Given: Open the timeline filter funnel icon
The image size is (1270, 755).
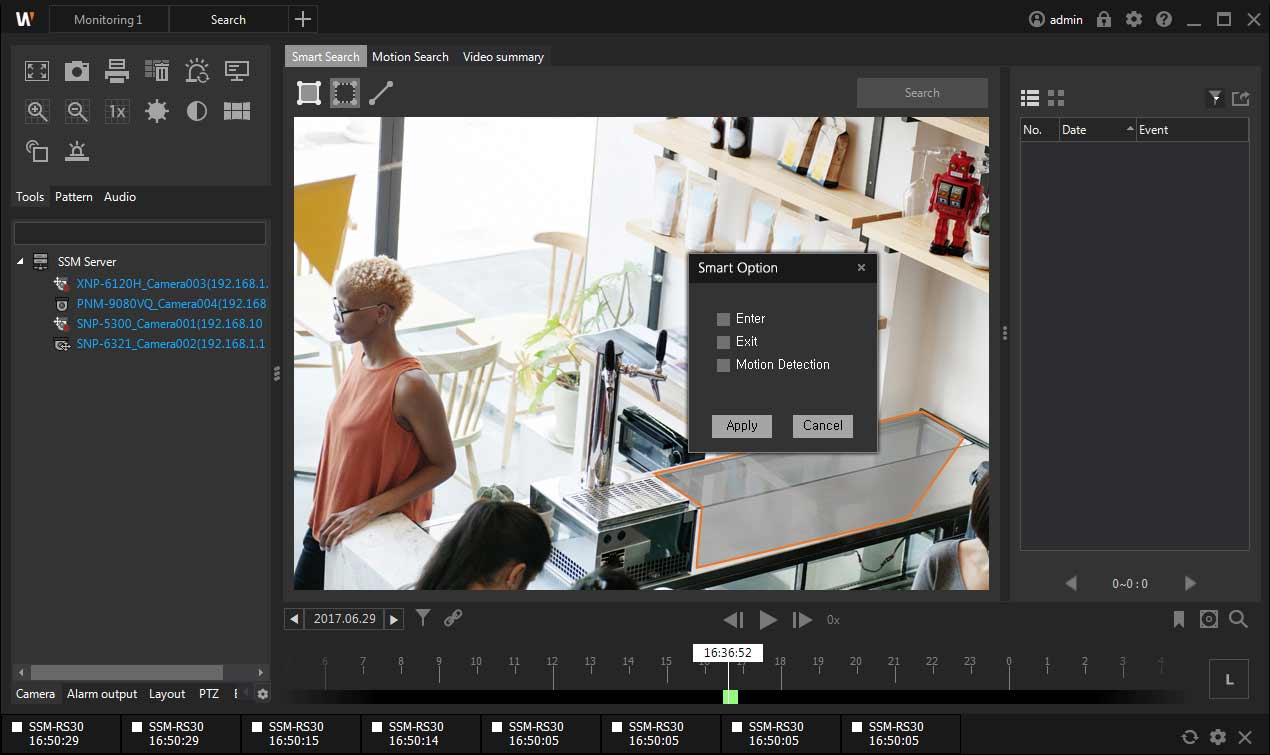Looking at the screenshot, I should coord(423,619).
